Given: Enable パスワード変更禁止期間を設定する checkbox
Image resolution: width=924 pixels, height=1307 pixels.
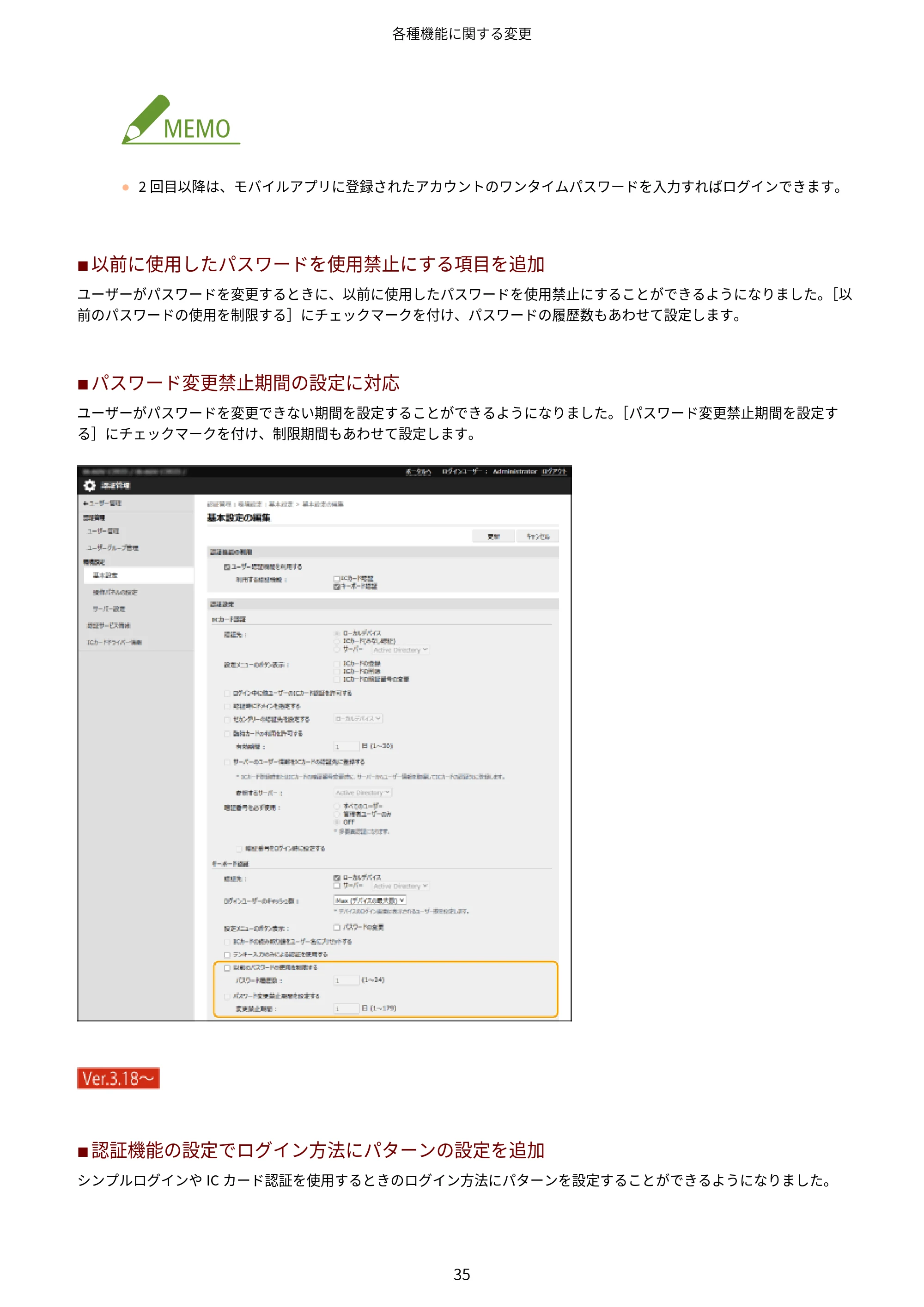Looking at the screenshot, I should tap(227, 996).
